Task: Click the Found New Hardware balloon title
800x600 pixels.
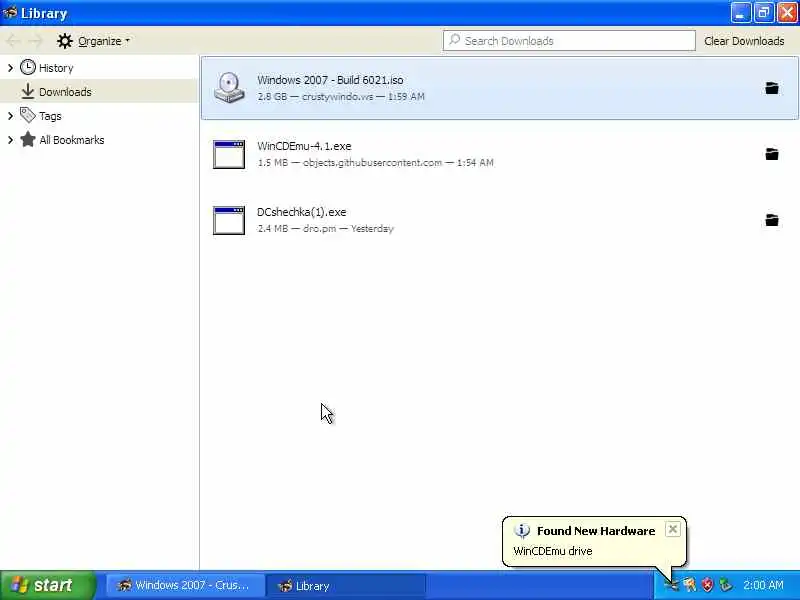Action: (x=596, y=531)
